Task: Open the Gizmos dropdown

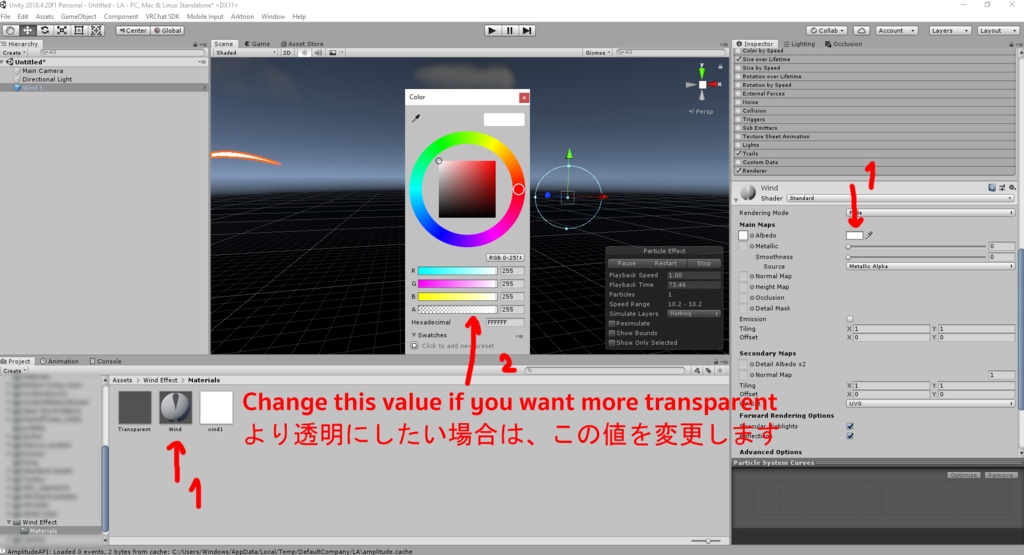Action: (x=598, y=52)
